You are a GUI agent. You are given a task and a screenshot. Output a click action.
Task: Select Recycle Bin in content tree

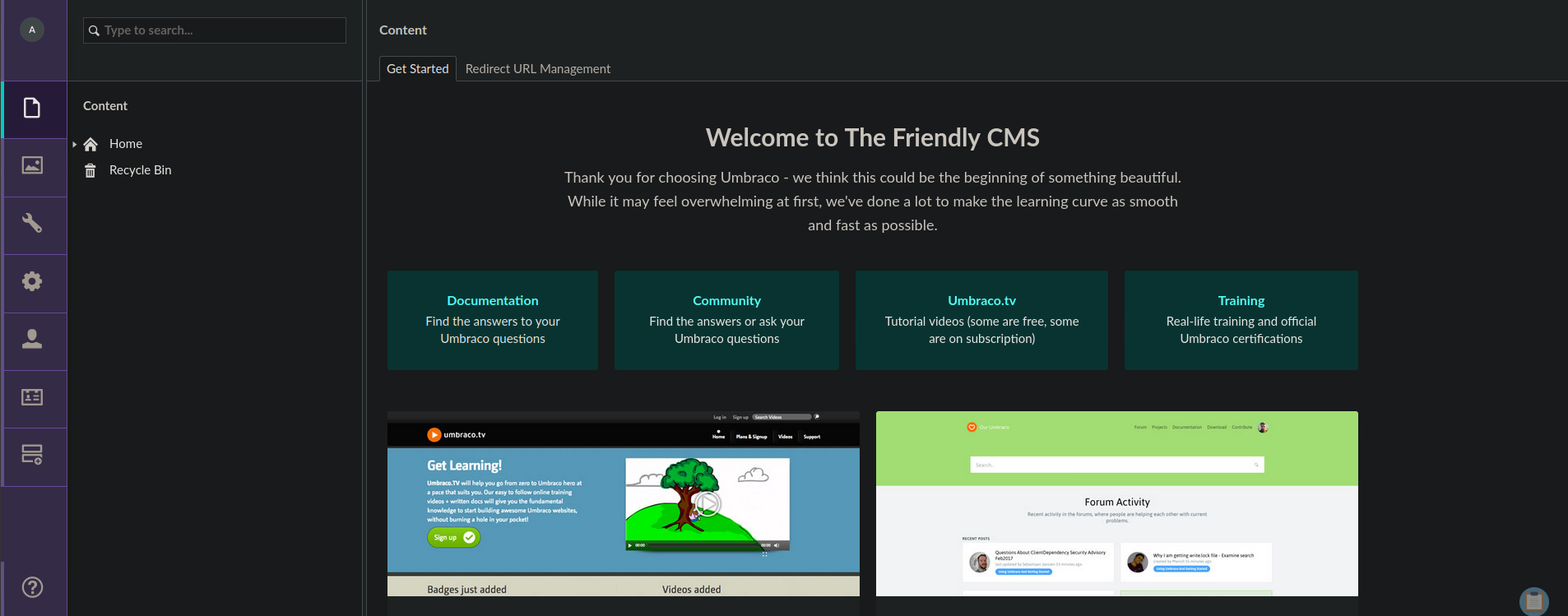140,170
